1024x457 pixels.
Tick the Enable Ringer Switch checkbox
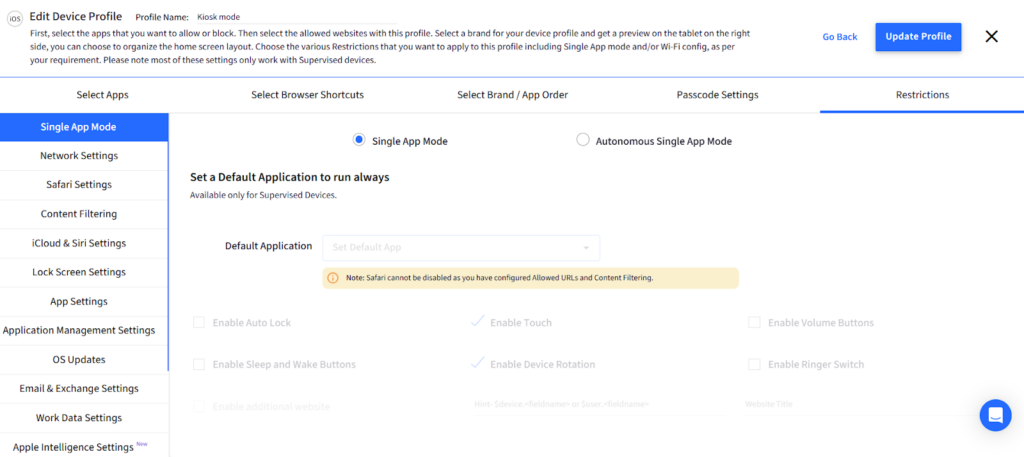pos(754,365)
